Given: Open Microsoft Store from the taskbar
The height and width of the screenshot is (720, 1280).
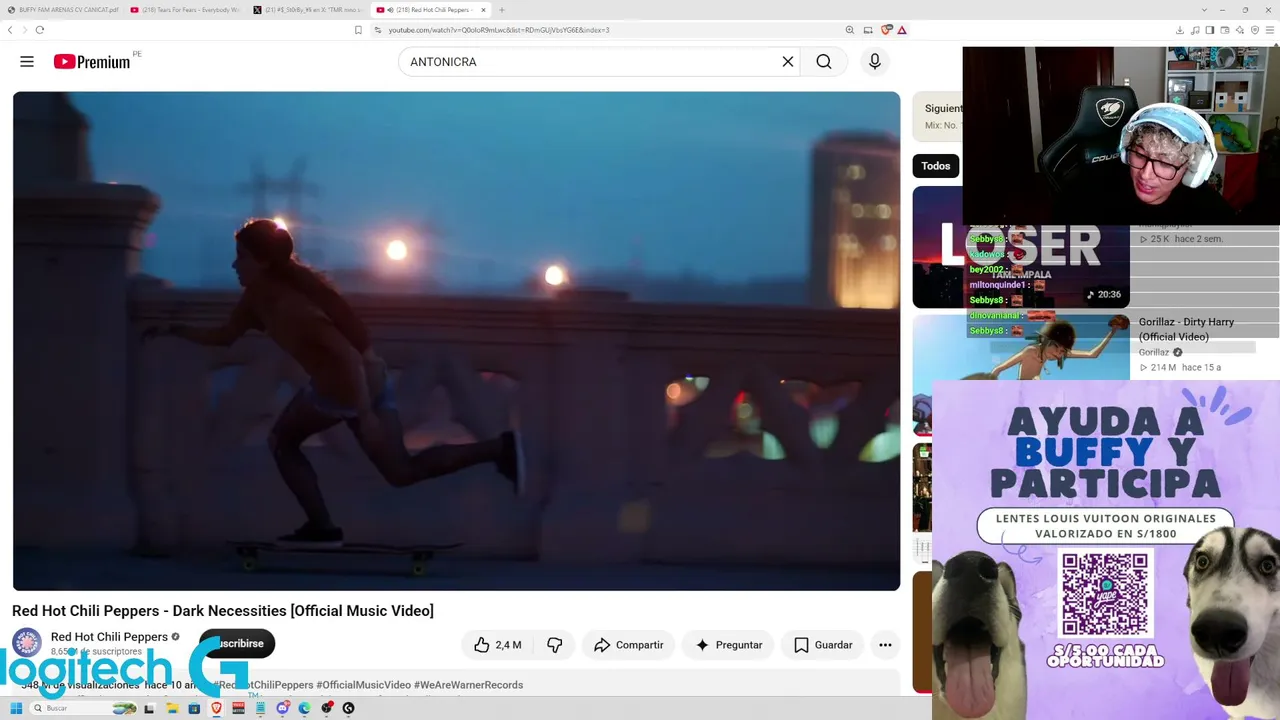Looking at the screenshot, I should pos(193,708).
